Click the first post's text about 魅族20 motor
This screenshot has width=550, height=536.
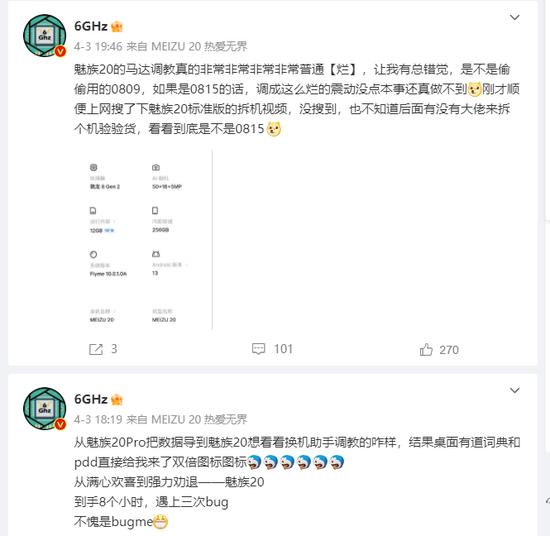pyautogui.click(x=296, y=99)
